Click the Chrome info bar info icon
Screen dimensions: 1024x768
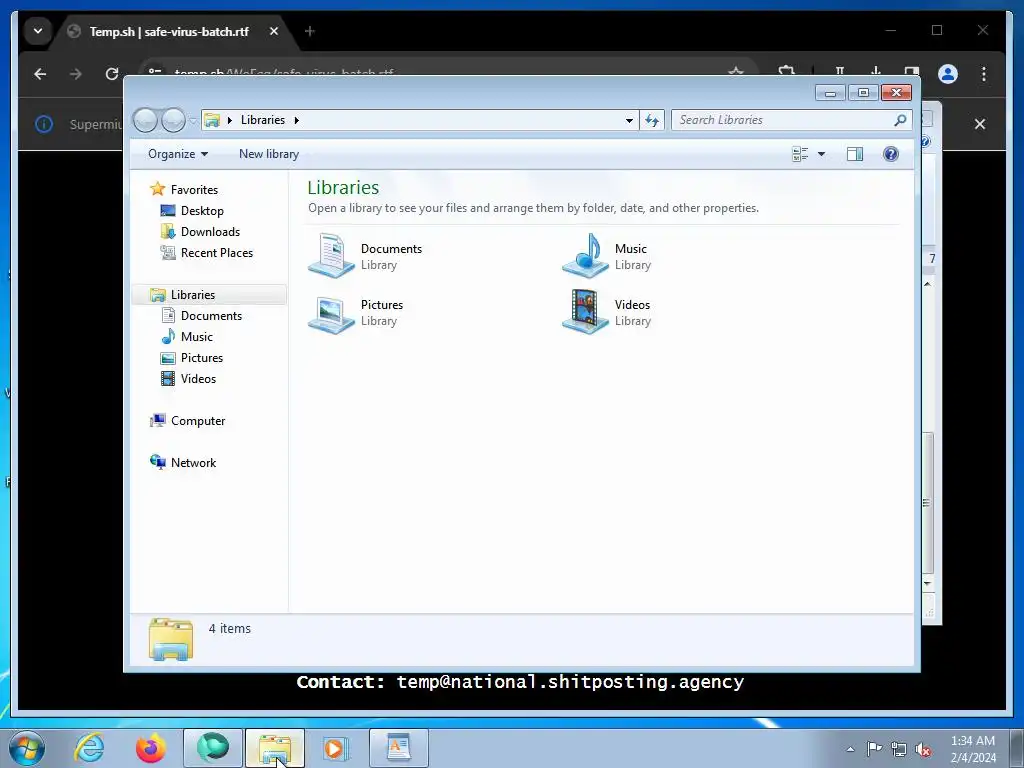click(44, 124)
